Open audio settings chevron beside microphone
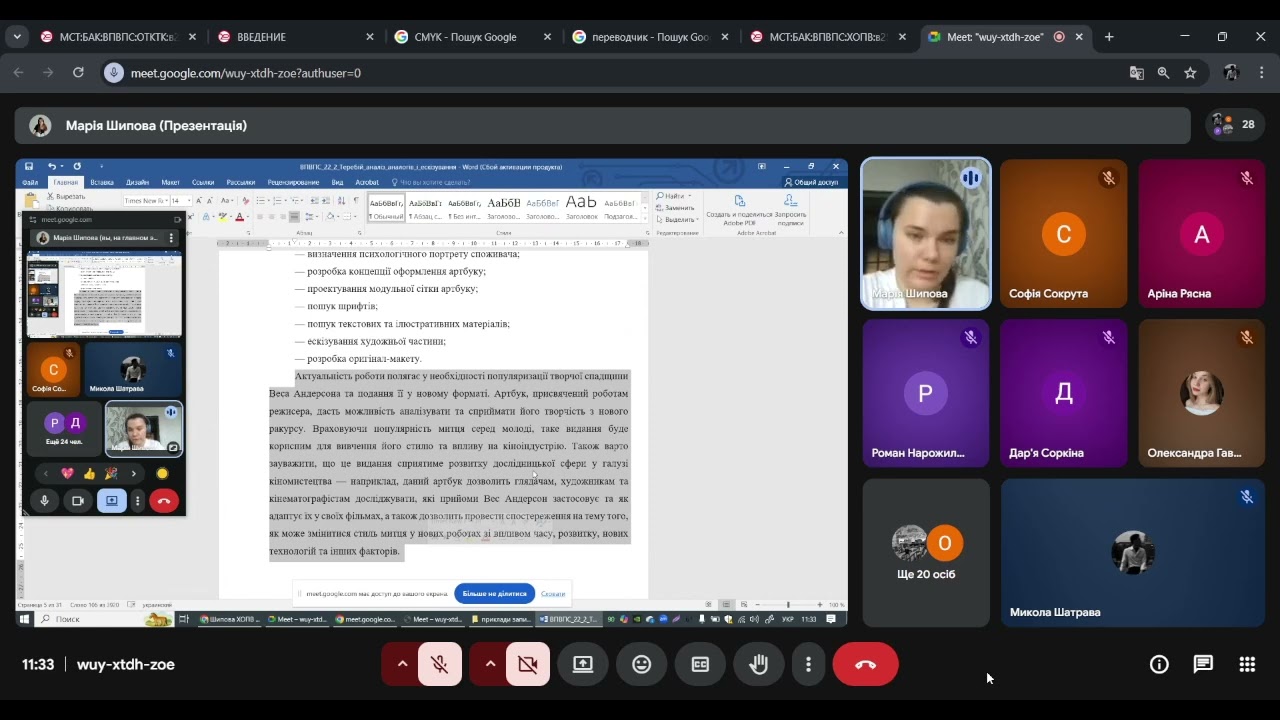The image size is (1280, 720). point(402,664)
